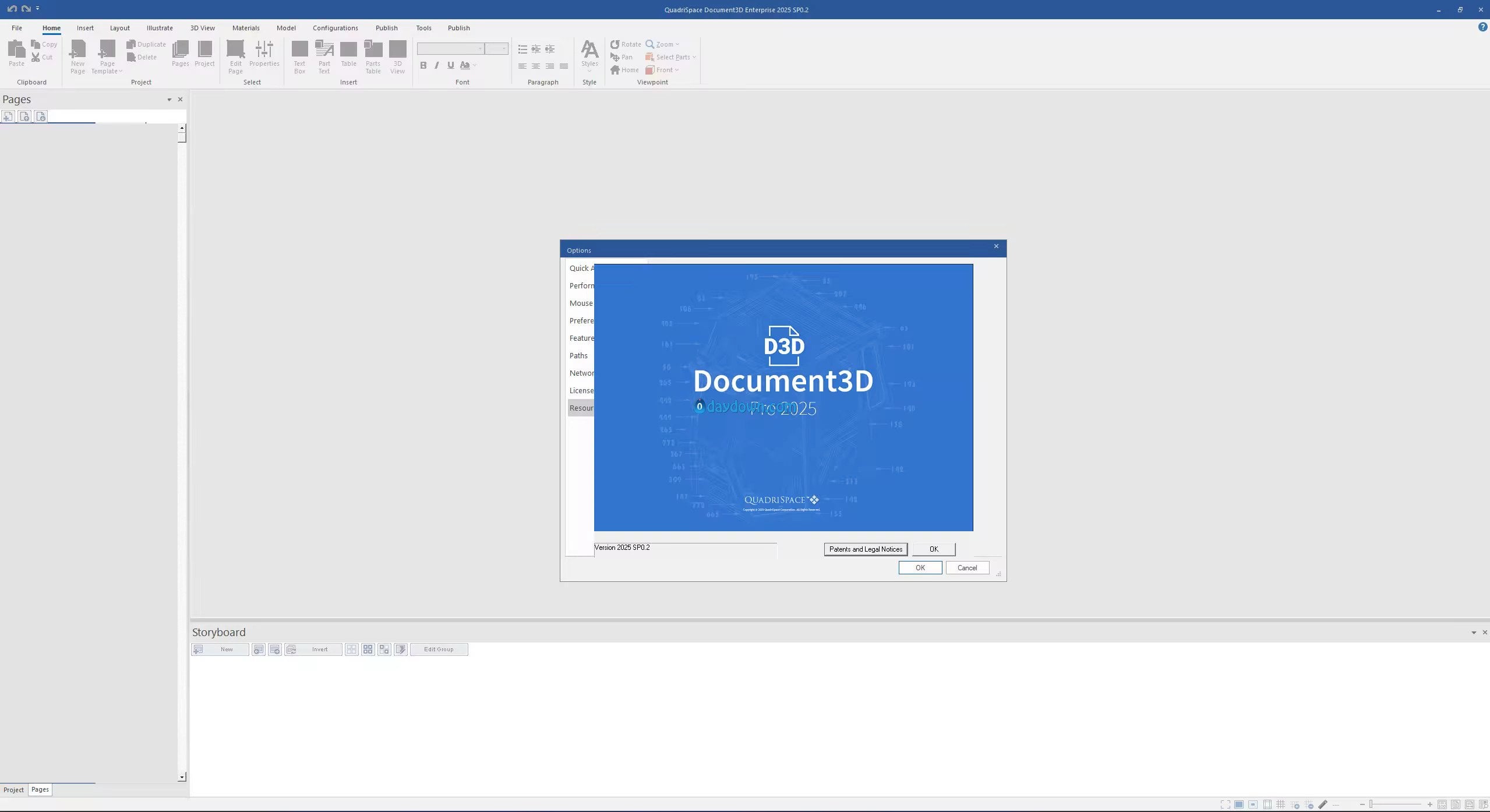1490x812 pixels.
Task: Toggle underline formatting
Action: click(450, 65)
